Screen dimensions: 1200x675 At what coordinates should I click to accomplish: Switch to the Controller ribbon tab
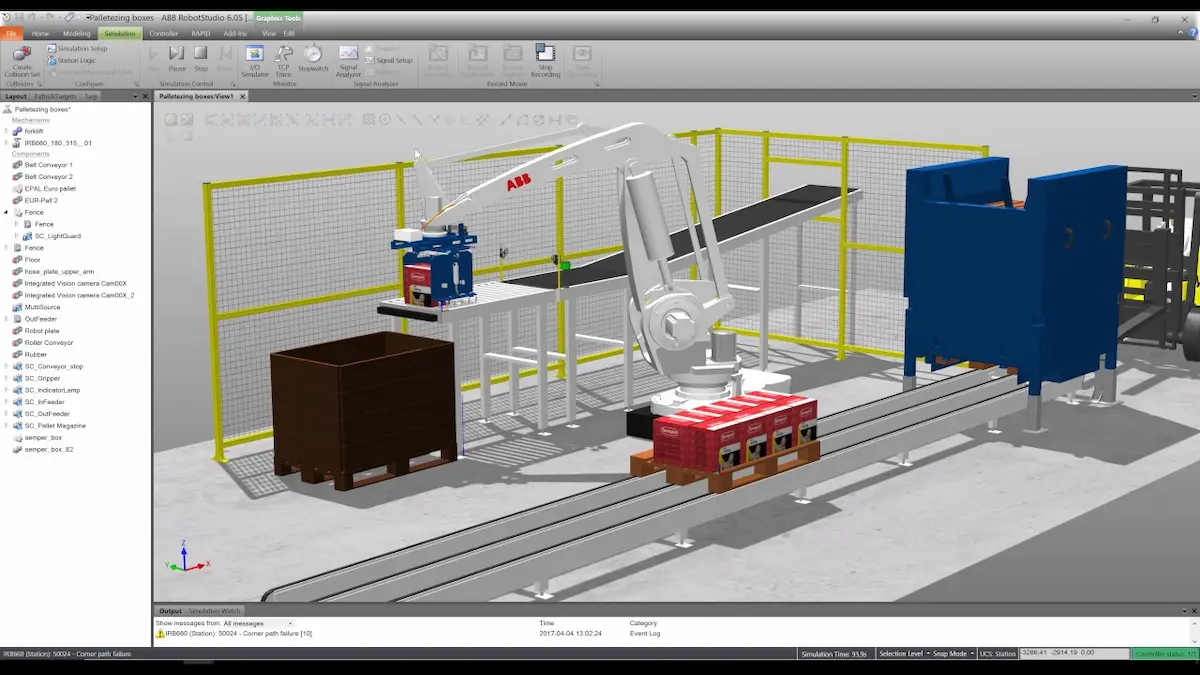tap(163, 33)
